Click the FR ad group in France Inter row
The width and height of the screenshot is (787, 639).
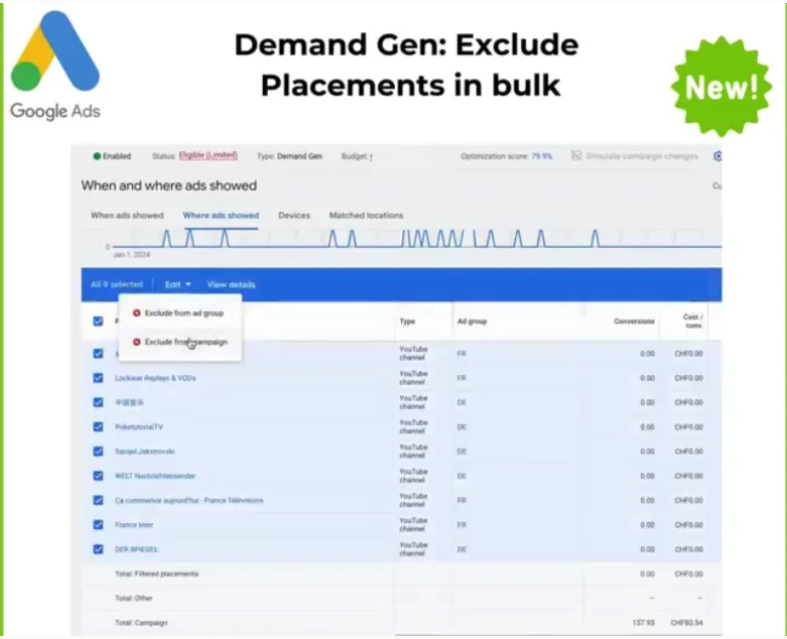pyautogui.click(x=462, y=525)
